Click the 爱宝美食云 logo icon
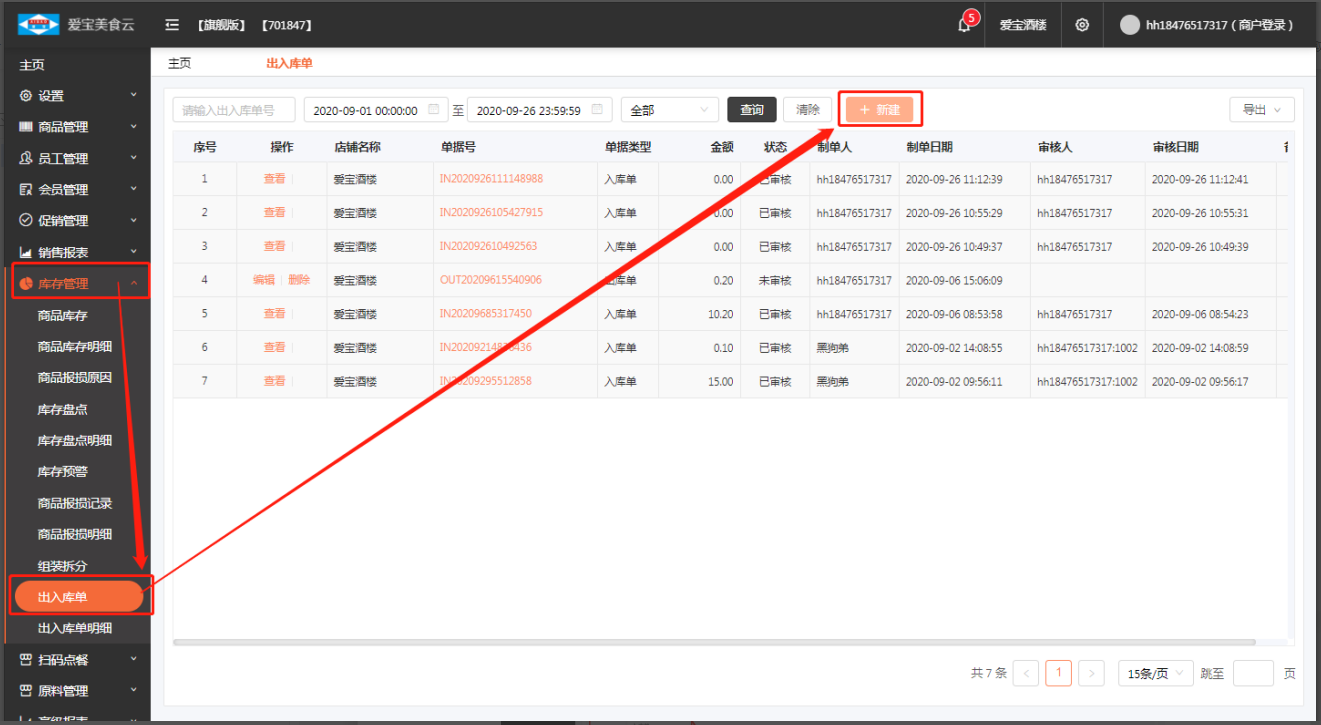This screenshot has width=1321, height=725. tap(38, 24)
